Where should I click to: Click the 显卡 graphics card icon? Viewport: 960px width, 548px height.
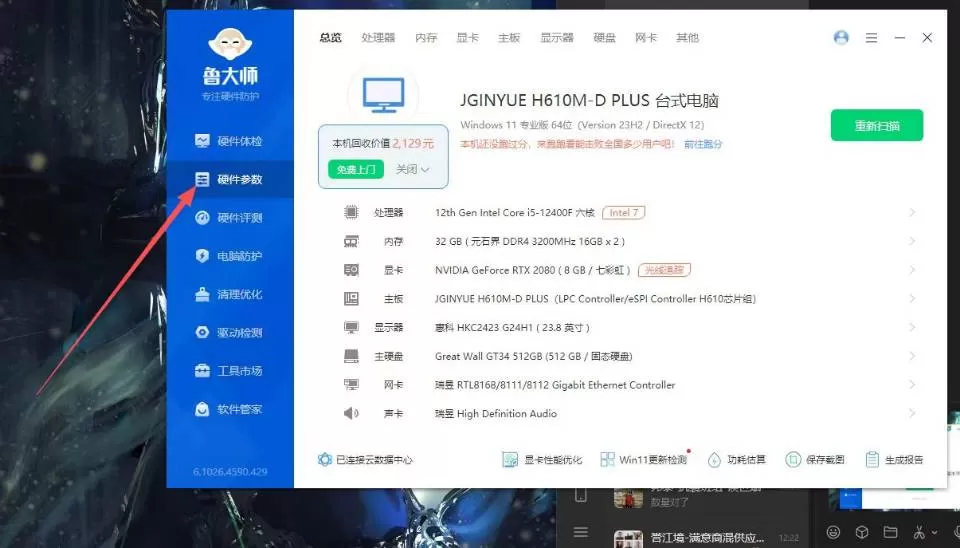click(x=351, y=270)
